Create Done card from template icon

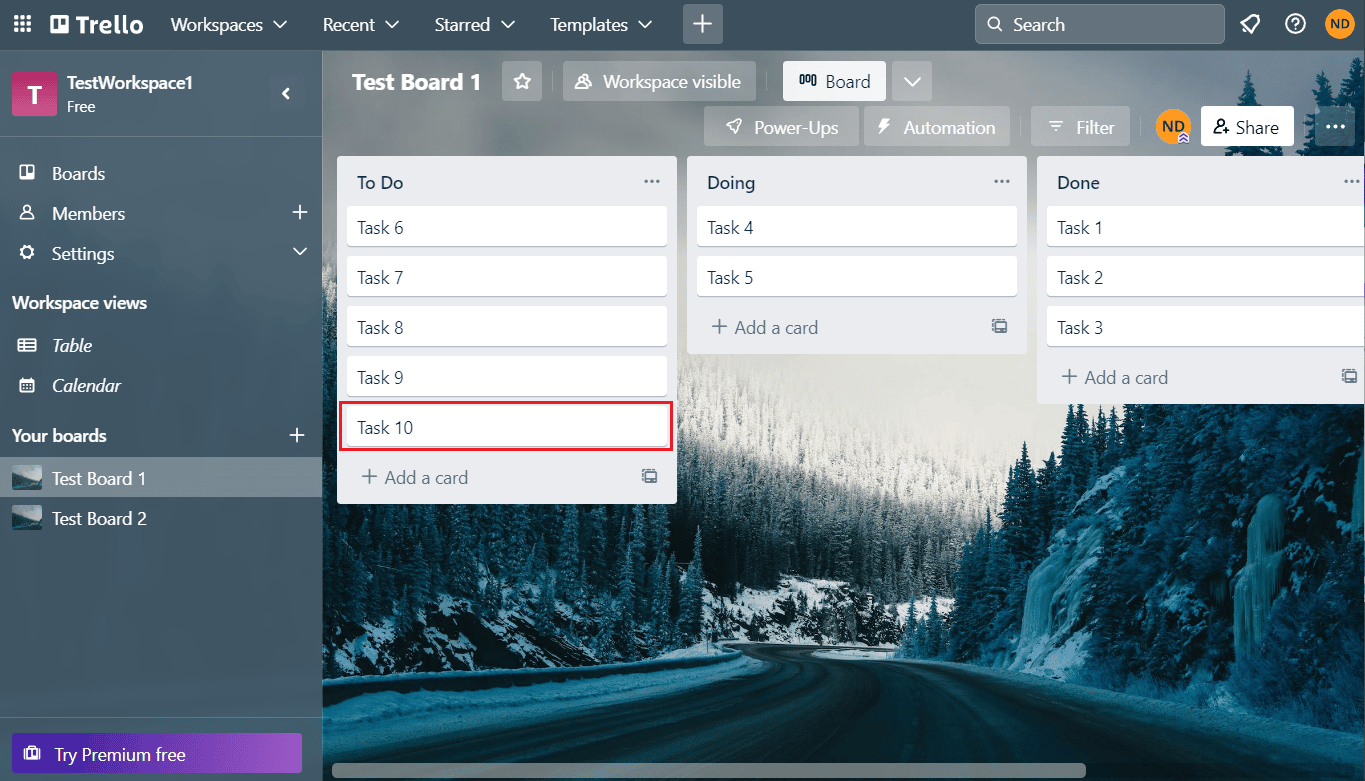(1350, 377)
